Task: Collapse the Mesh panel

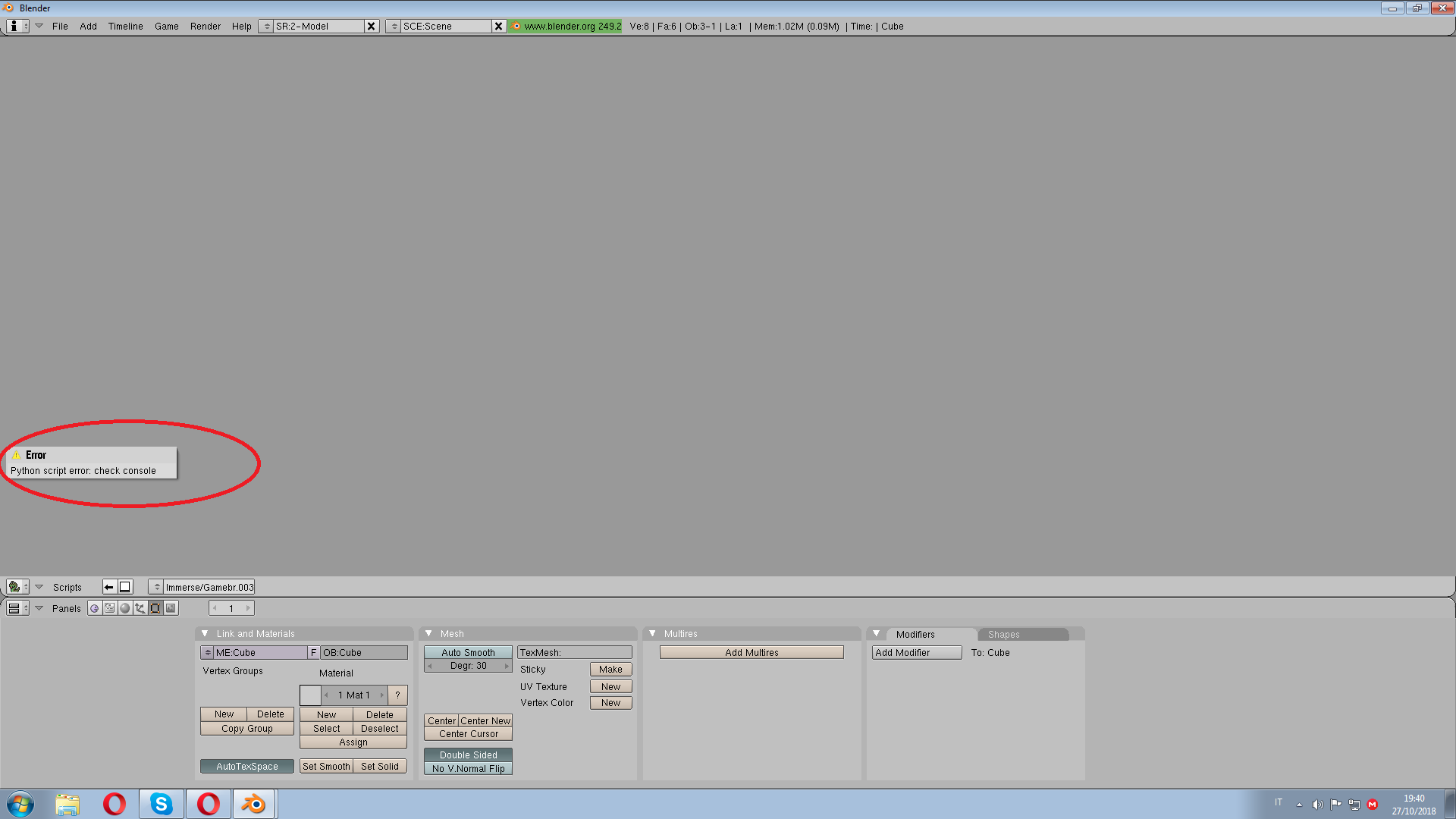Action: pyautogui.click(x=428, y=634)
